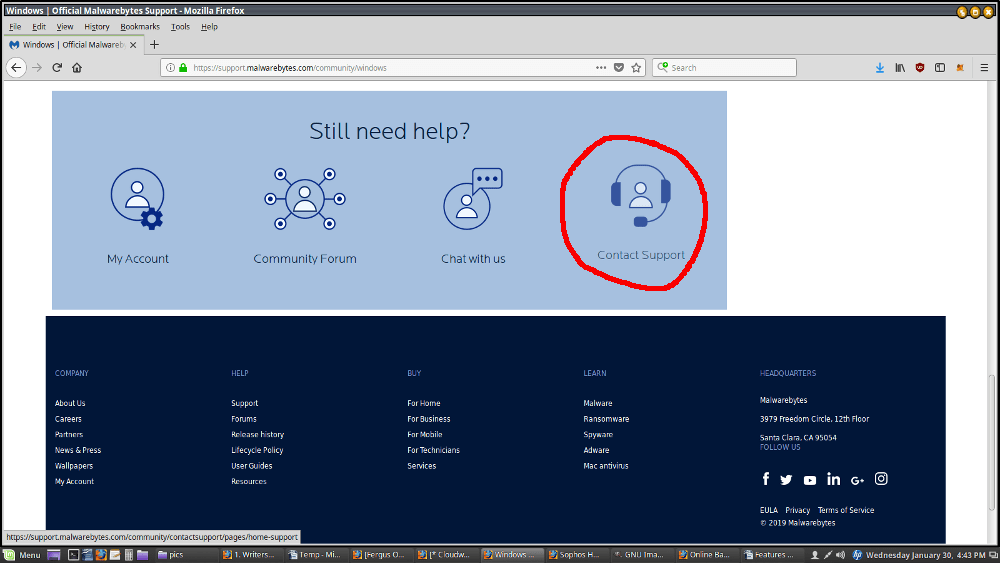Viewport: 1000px width, 563px height.
Task: Open About Us footer link
Action: tap(70, 403)
